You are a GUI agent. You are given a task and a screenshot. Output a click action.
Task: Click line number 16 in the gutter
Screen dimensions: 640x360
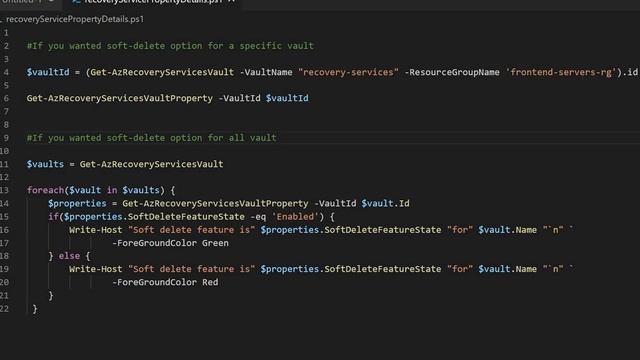point(4,230)
